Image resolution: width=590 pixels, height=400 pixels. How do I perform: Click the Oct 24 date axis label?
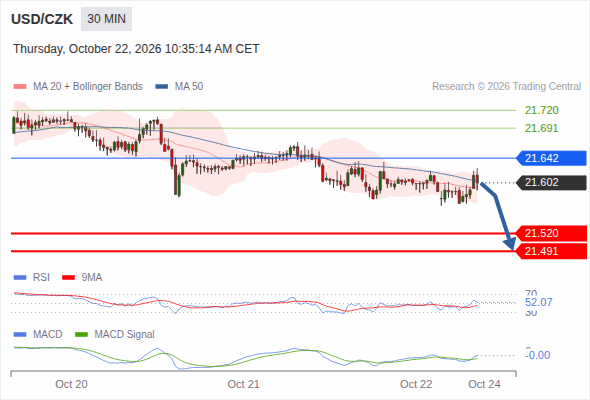[484, 384]
